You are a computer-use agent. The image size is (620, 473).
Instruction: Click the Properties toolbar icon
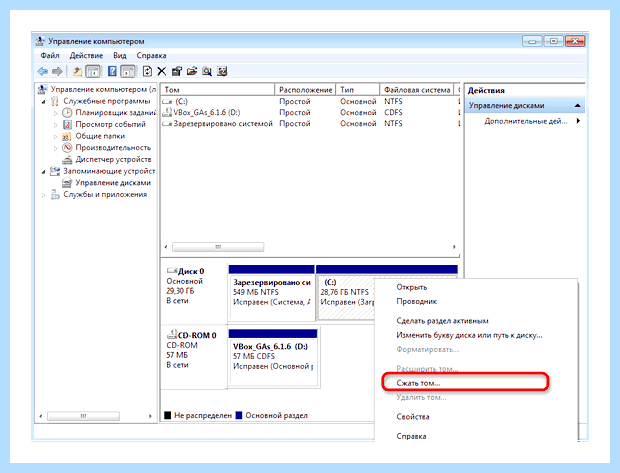coord(177,72)
